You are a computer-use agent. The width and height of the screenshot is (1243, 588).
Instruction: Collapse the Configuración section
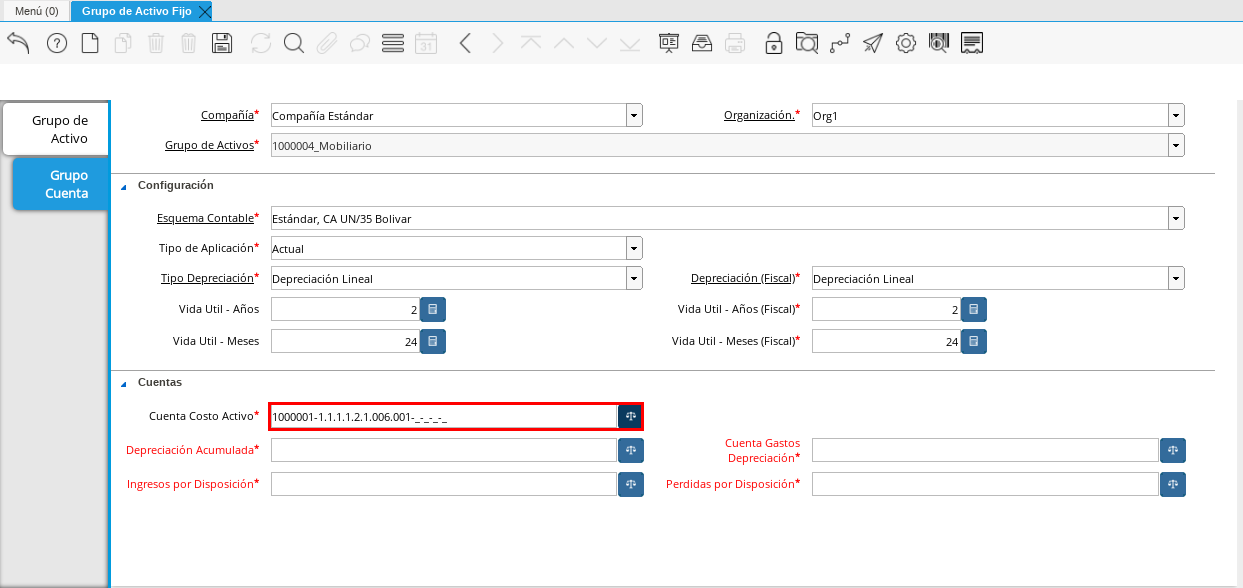124,186
